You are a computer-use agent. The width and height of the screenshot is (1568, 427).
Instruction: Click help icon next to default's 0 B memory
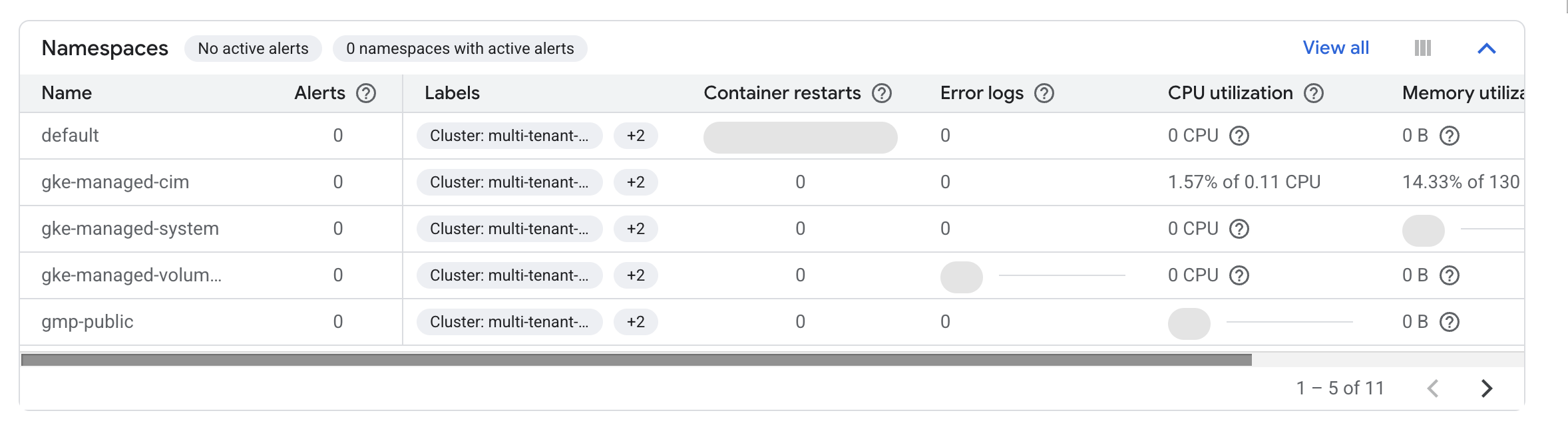pyautogui.click(x=1450, y=136)
